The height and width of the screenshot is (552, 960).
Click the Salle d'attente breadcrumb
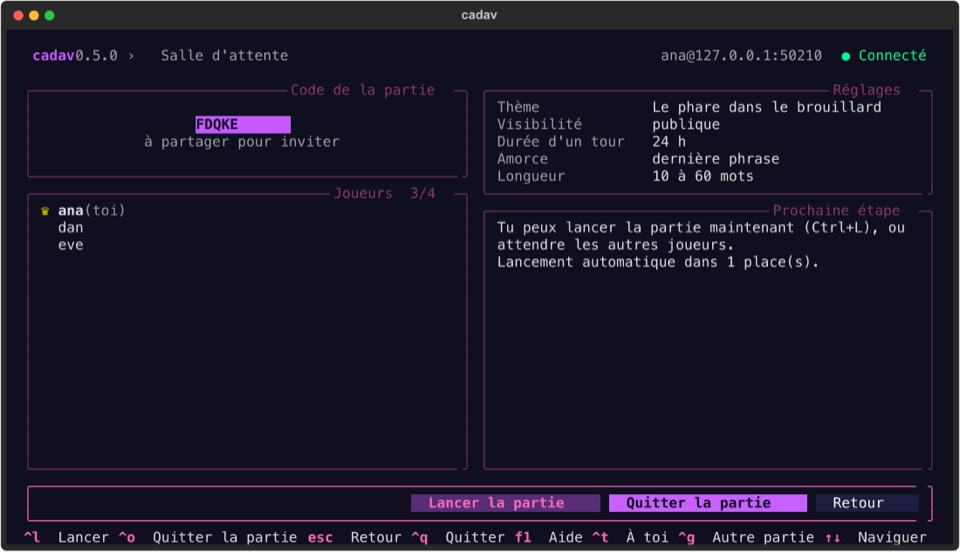(224, 56)
